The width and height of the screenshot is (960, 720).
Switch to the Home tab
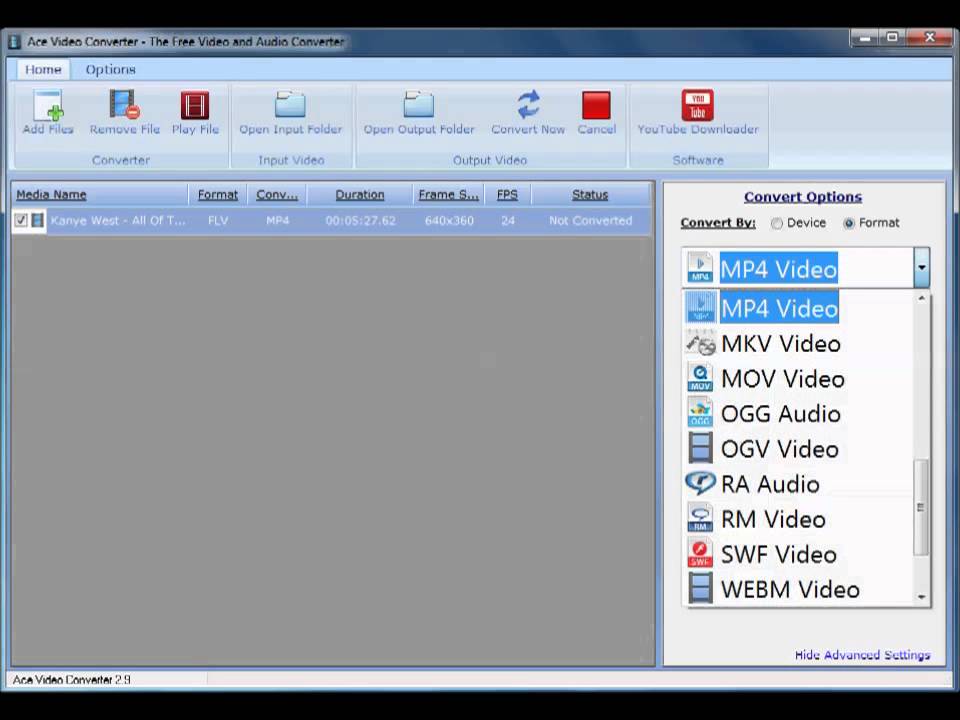[43, 69]
